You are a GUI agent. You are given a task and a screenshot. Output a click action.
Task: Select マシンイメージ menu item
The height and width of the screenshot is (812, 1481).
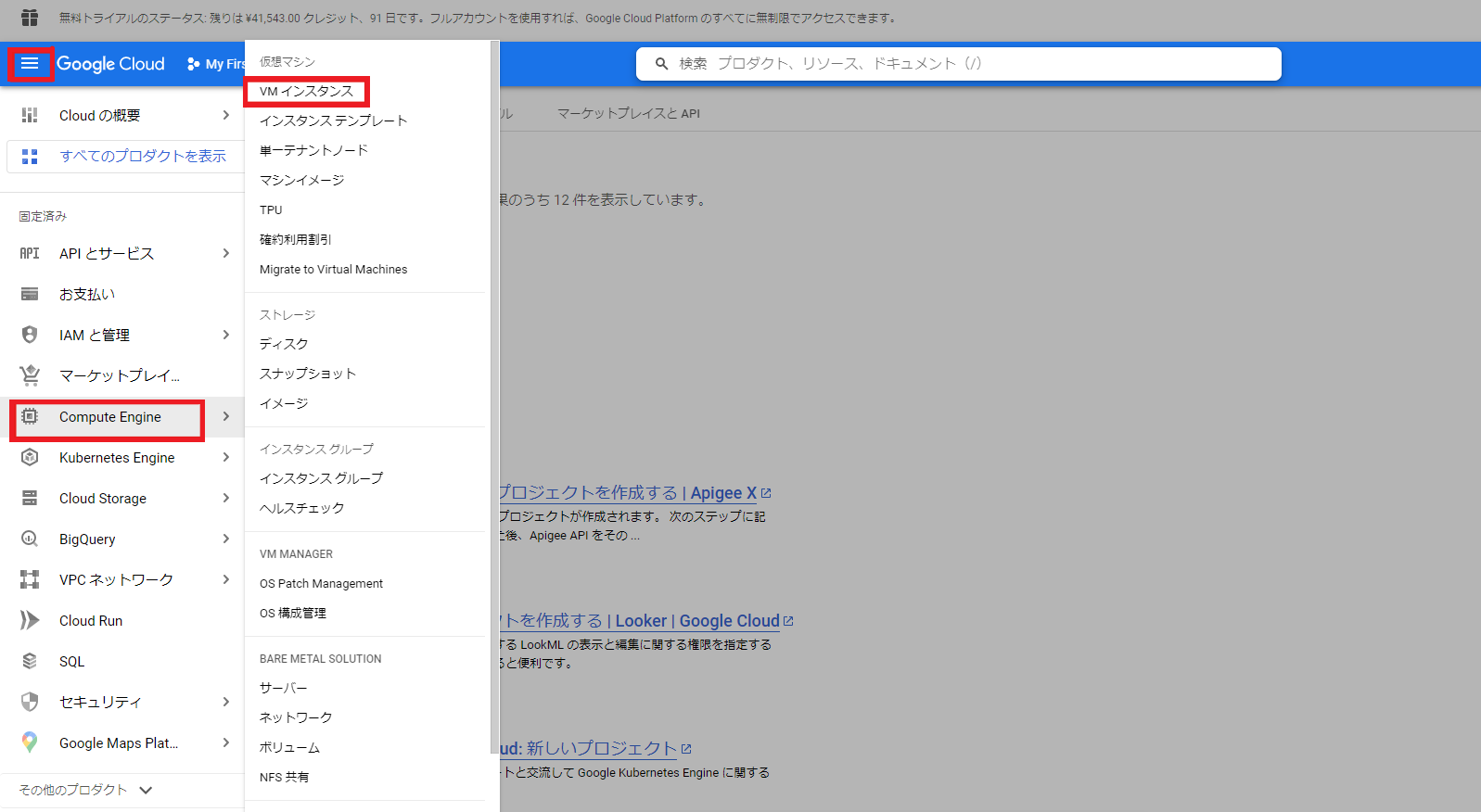click(301, 180)
